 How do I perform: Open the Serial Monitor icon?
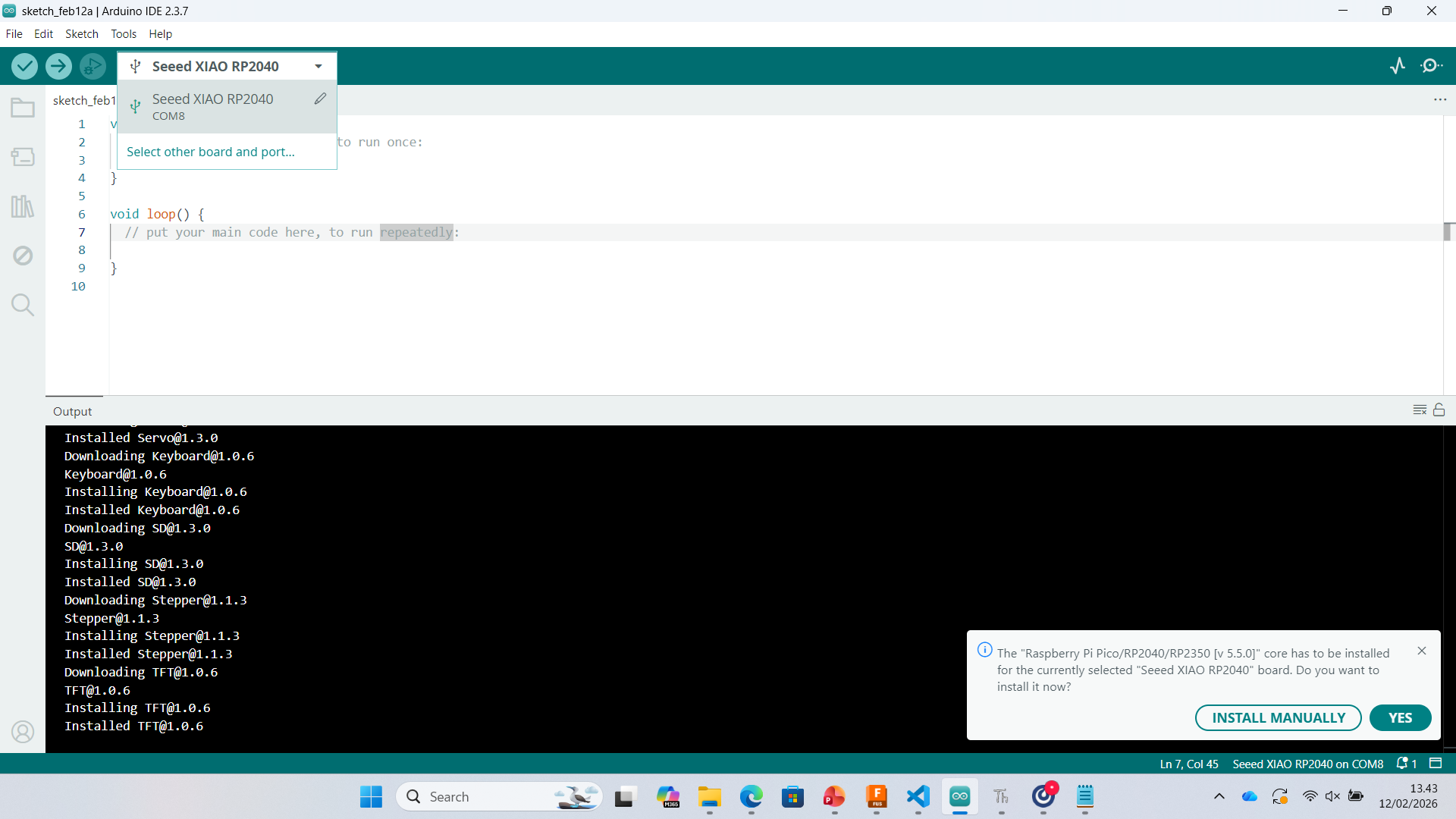[1431, 66]
